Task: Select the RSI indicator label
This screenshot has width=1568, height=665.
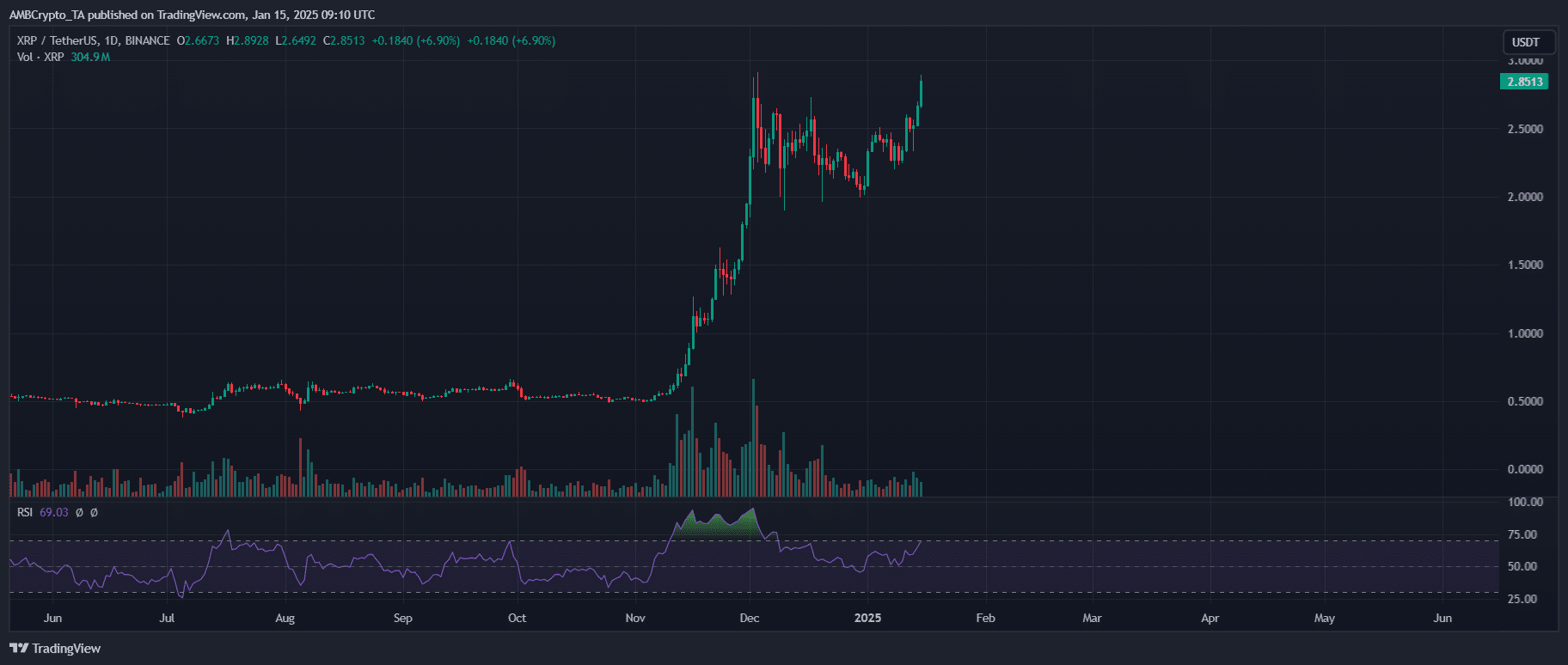Action: [25, 513]
